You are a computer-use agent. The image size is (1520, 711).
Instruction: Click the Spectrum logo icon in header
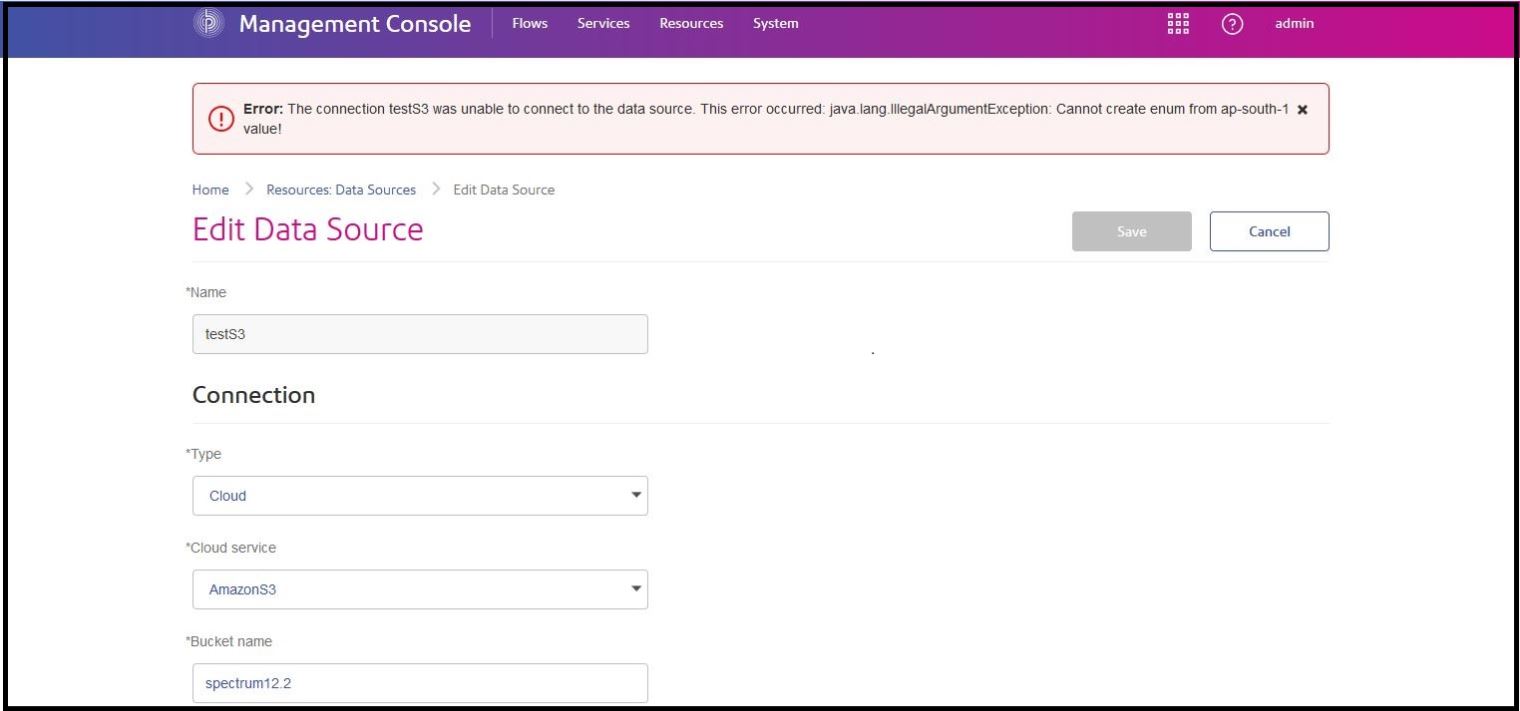pyautogui.click(x=208, y=24)
